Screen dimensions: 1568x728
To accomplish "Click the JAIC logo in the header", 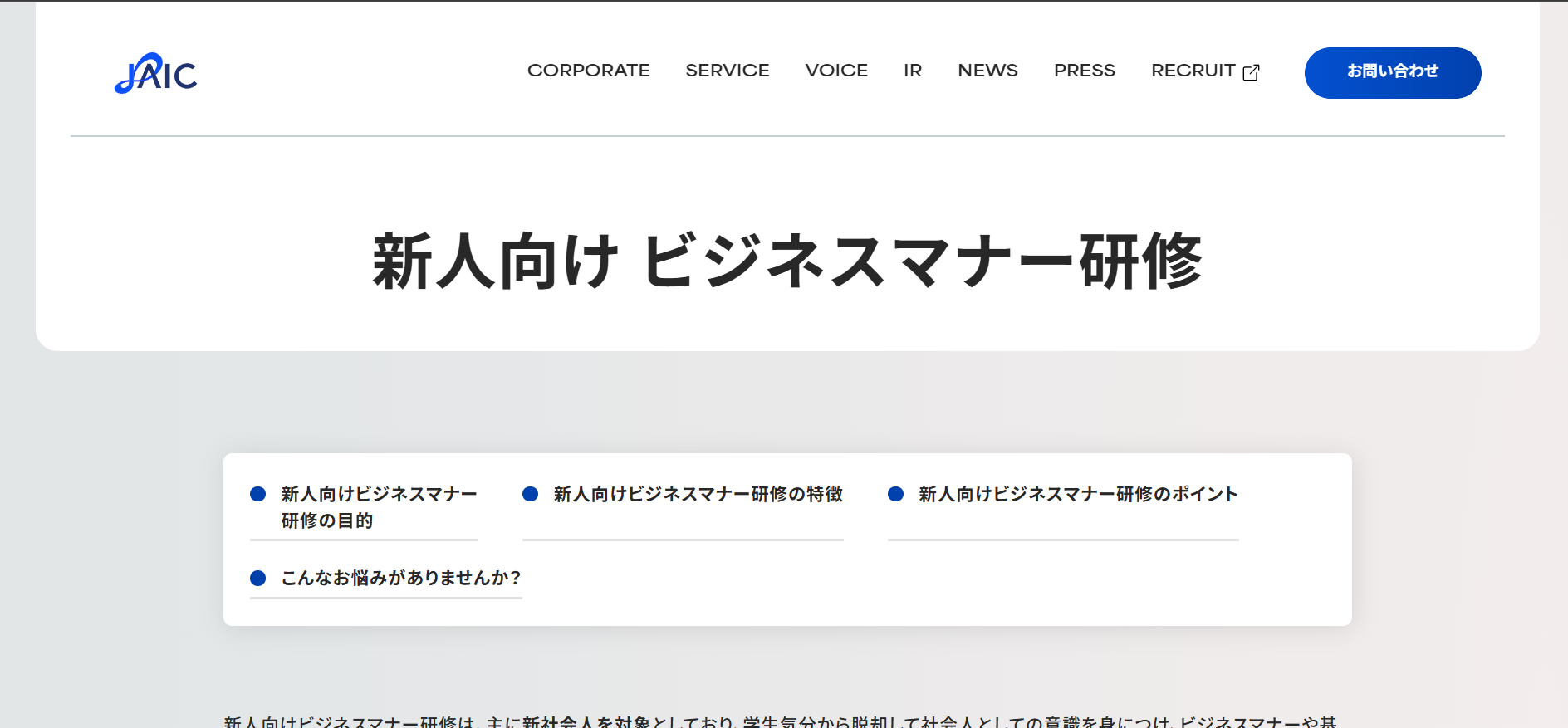I will 155,73.
